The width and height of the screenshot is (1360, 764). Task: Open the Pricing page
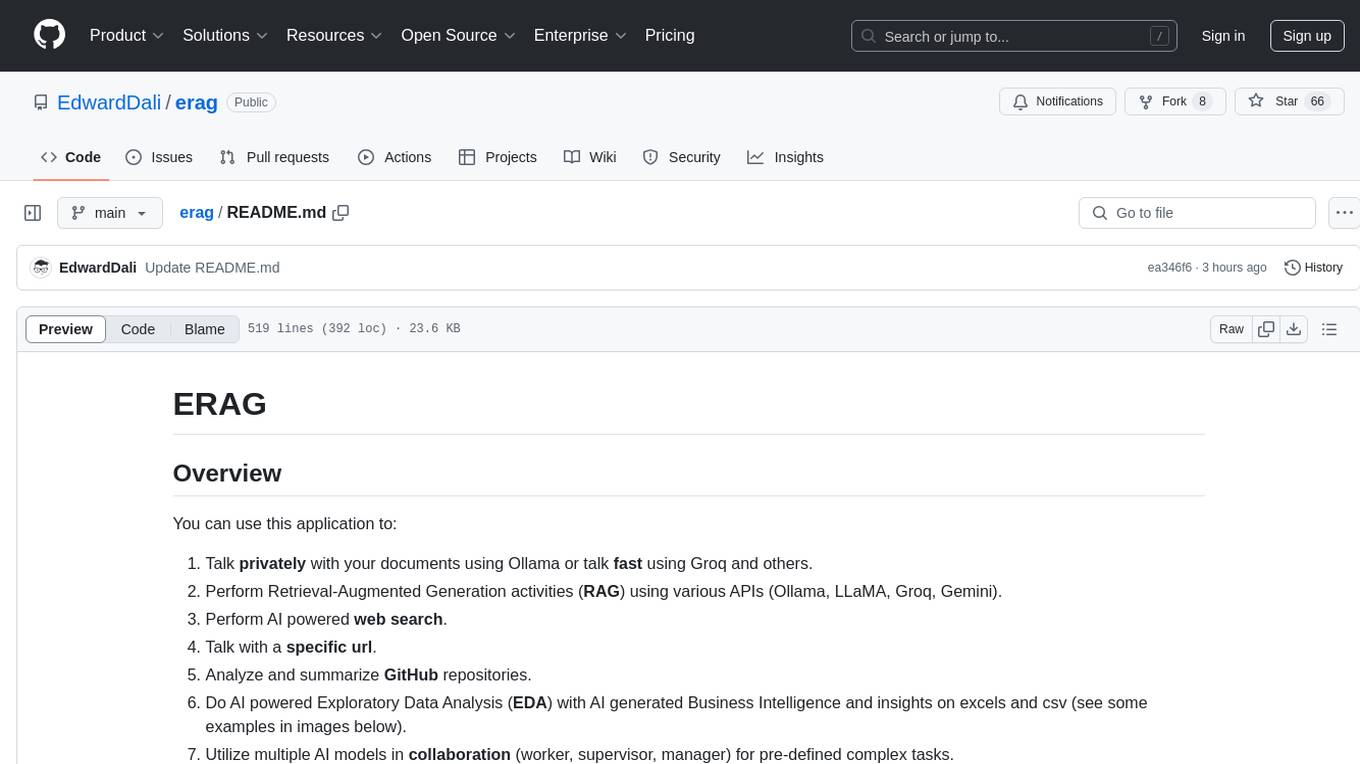[670, 35]
